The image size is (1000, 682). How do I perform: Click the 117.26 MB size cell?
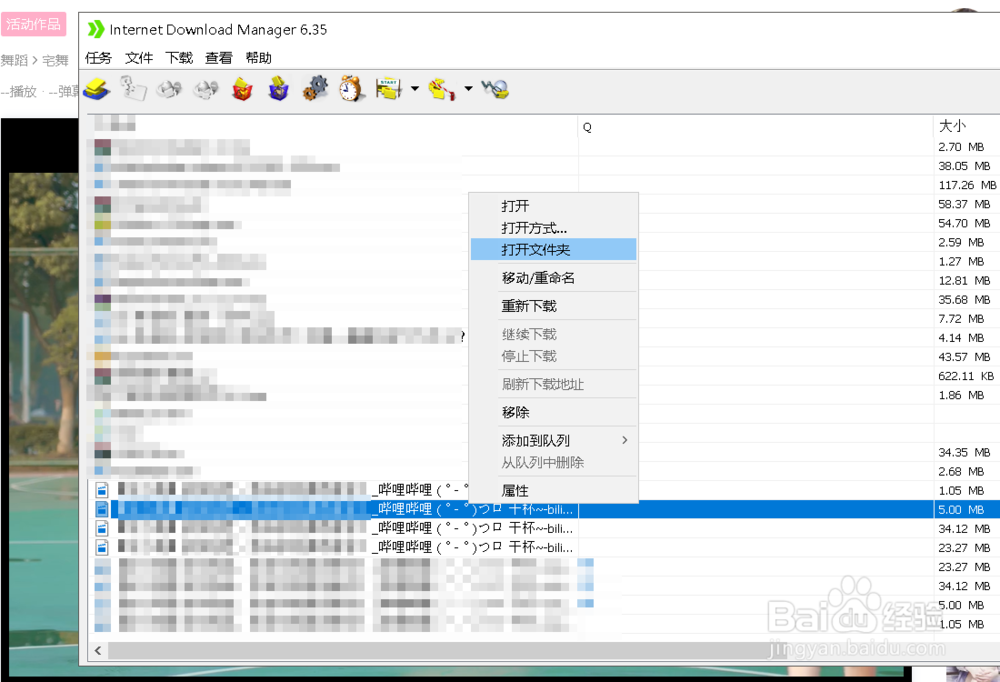coord(967,185)
